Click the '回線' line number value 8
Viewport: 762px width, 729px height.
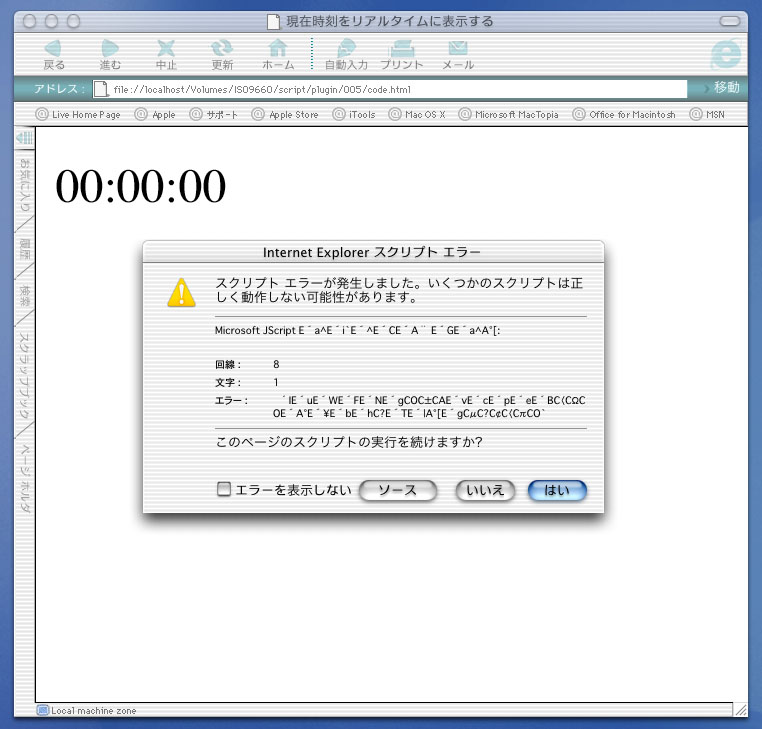coord(276,364)
